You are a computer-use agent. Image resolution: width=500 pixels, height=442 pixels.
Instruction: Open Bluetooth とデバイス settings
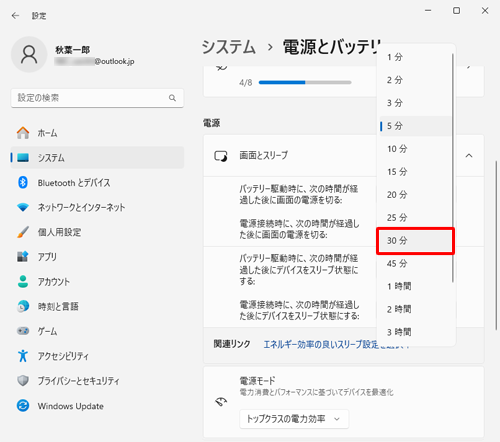pyautogui.click(x=97, y=182)
